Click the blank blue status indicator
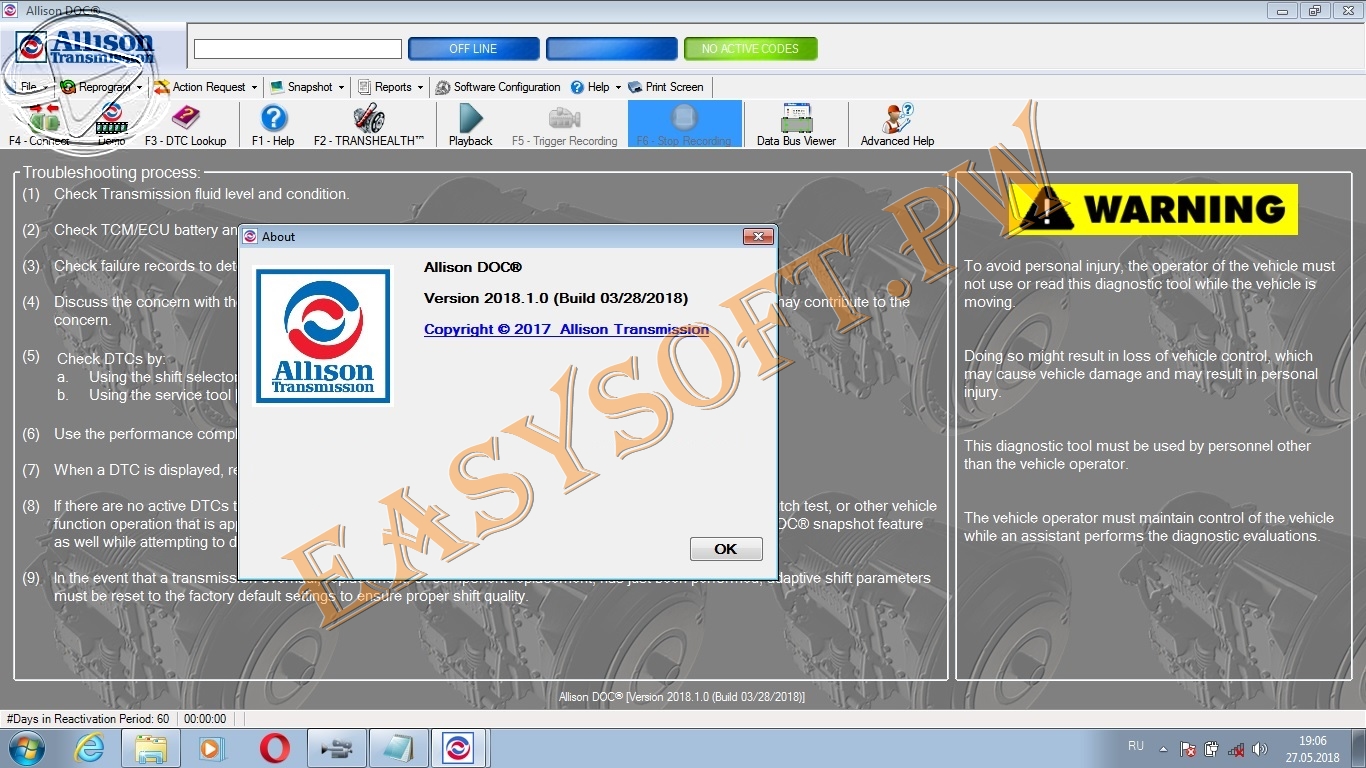The height and width of the screenshot is (768, 1366). coord(612,48)
